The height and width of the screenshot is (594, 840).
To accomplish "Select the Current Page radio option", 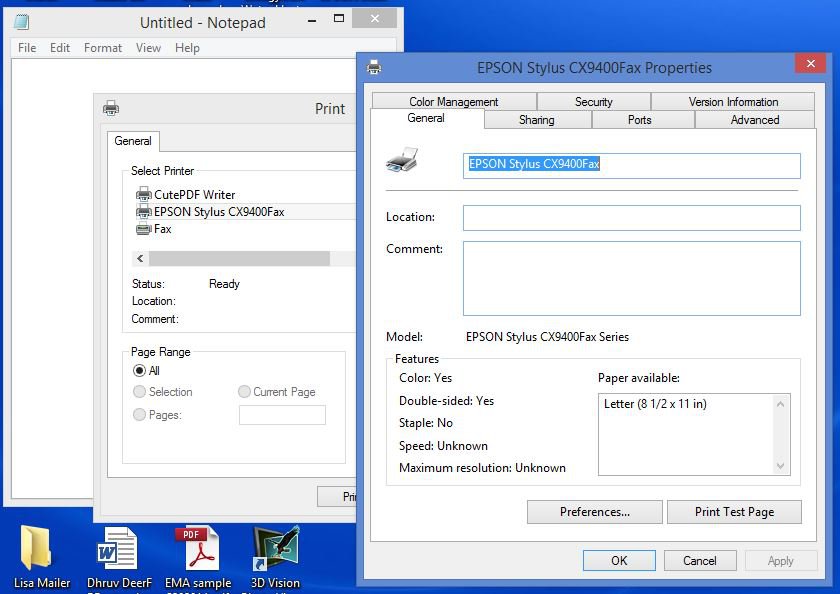I will tap(245, 392).
